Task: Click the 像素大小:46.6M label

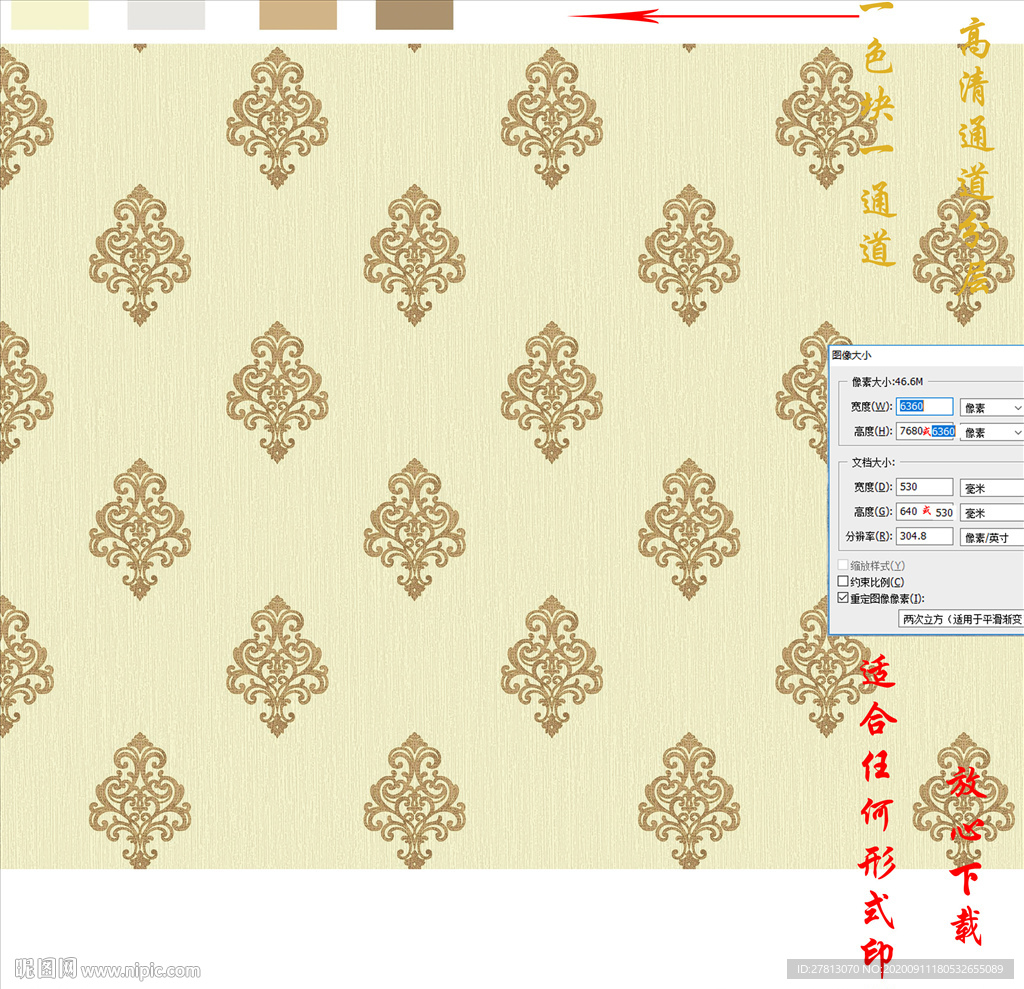Action: 888,381
